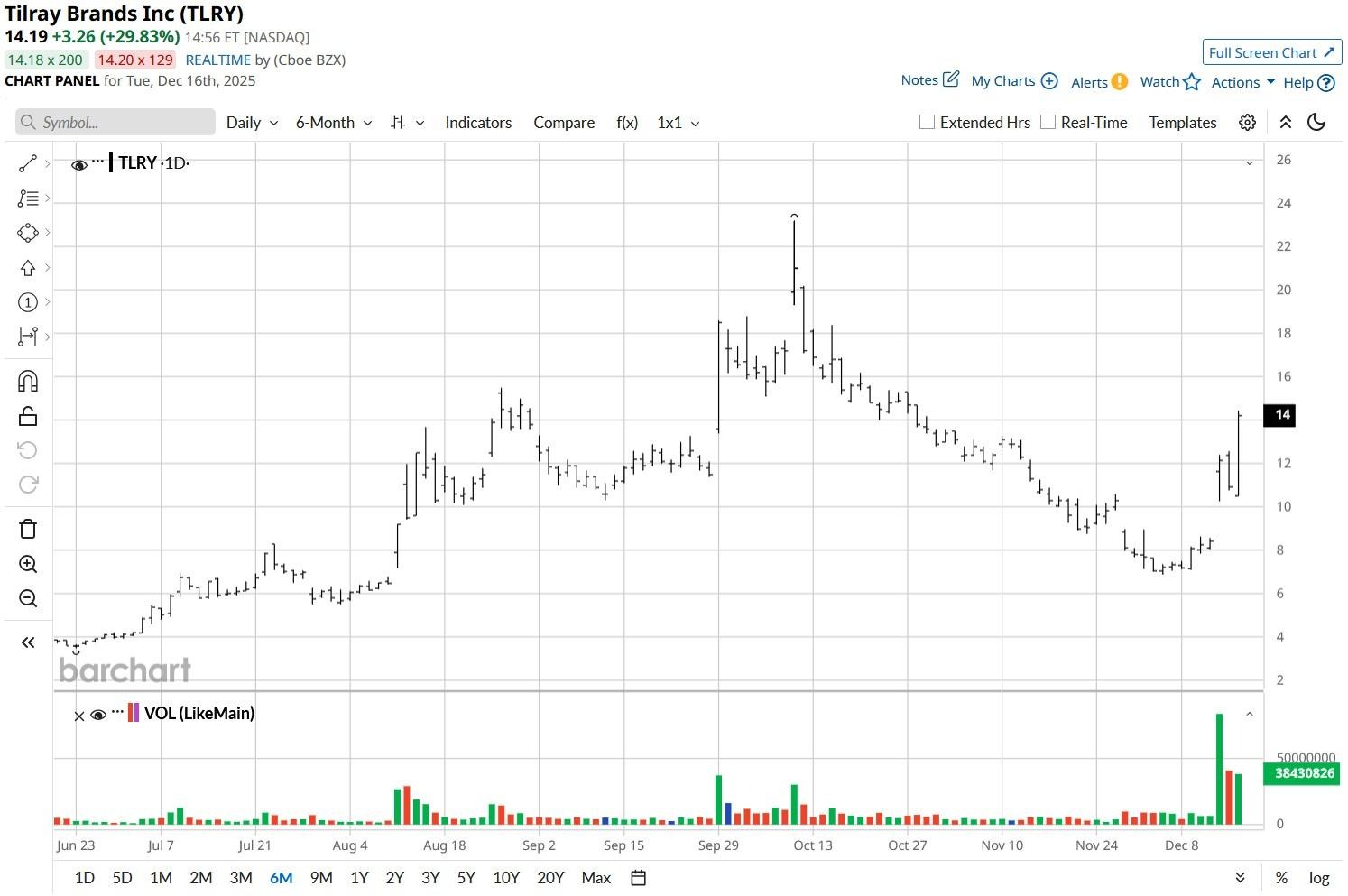Open the 1x1 grid layout dropdown
The width and height of the screenshot is (1348, 896).
679,123
